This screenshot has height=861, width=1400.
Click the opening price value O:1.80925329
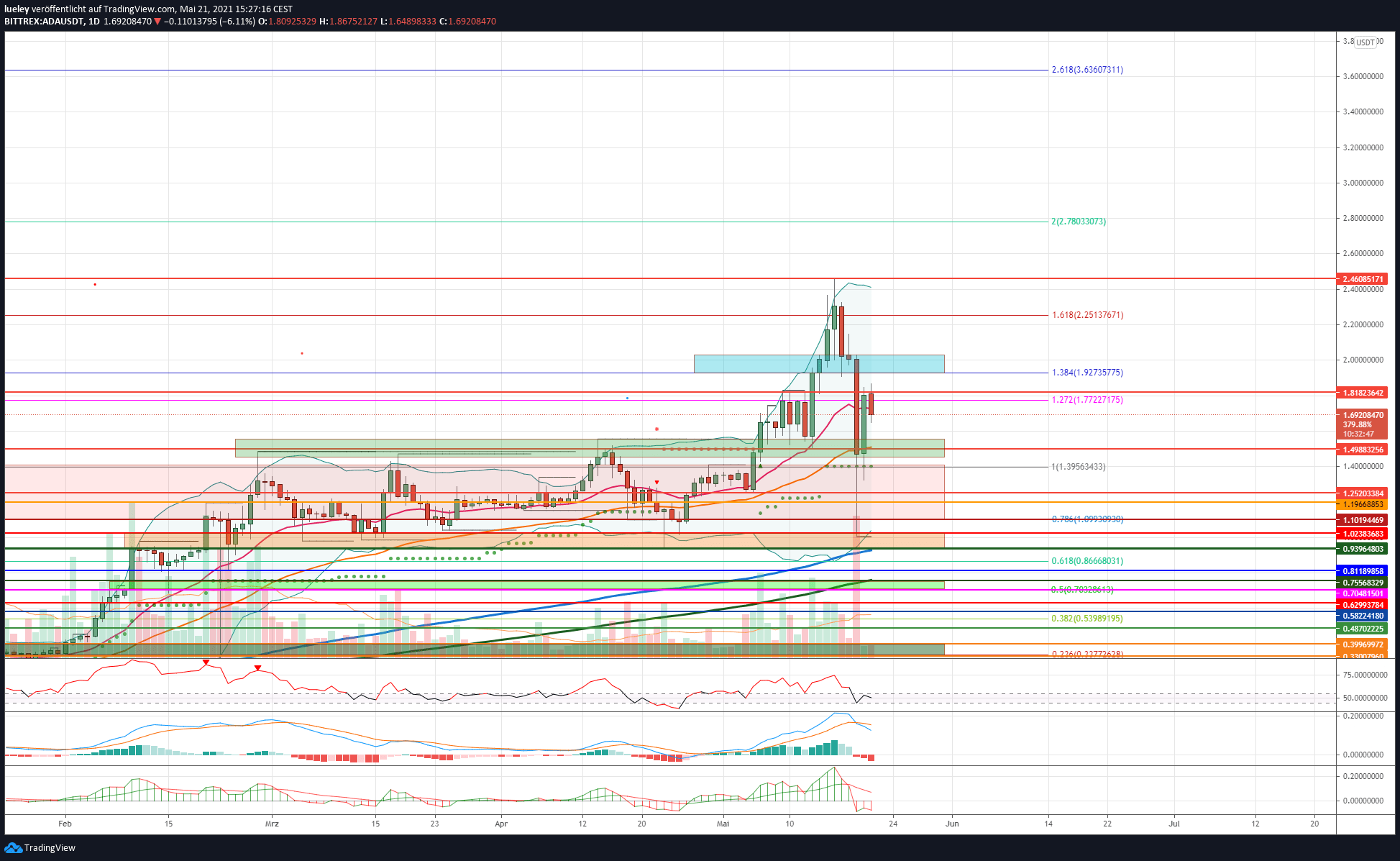[x=287, y=22]
